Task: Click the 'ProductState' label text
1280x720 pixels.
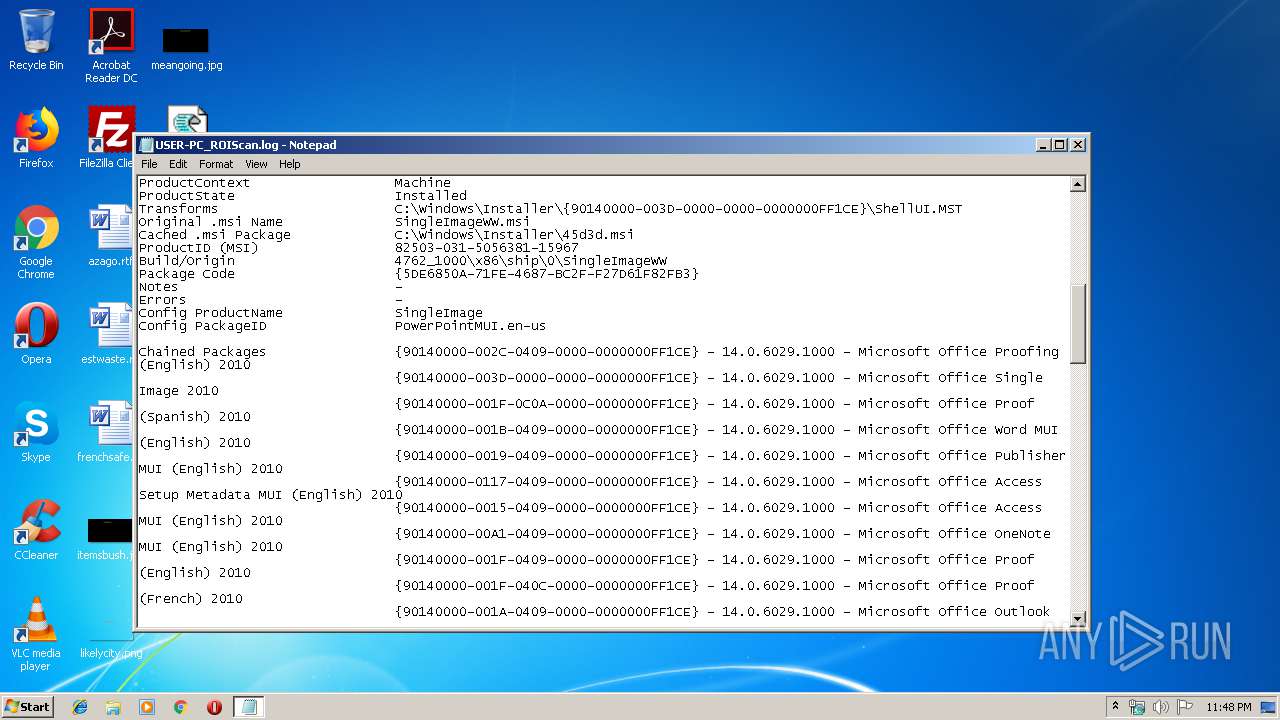Action: [x=186, y=196]
